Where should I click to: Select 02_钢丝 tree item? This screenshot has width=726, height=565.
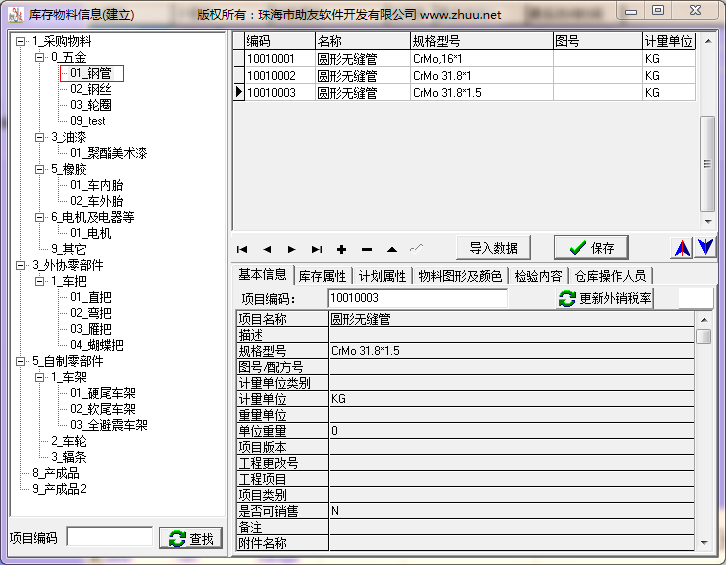91,89
